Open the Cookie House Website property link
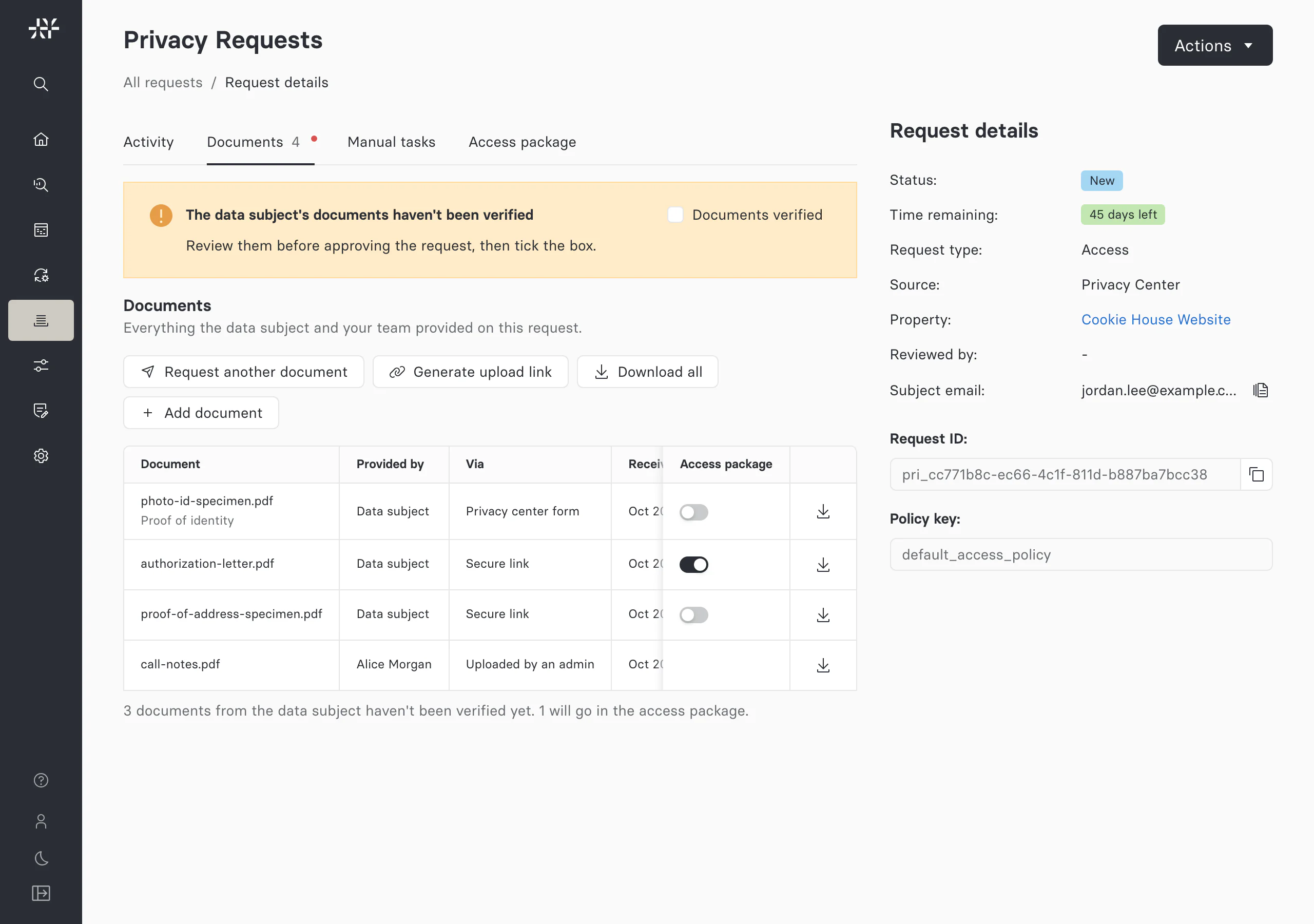Screen dimensions: 1314x924 tap(1155, 319)
